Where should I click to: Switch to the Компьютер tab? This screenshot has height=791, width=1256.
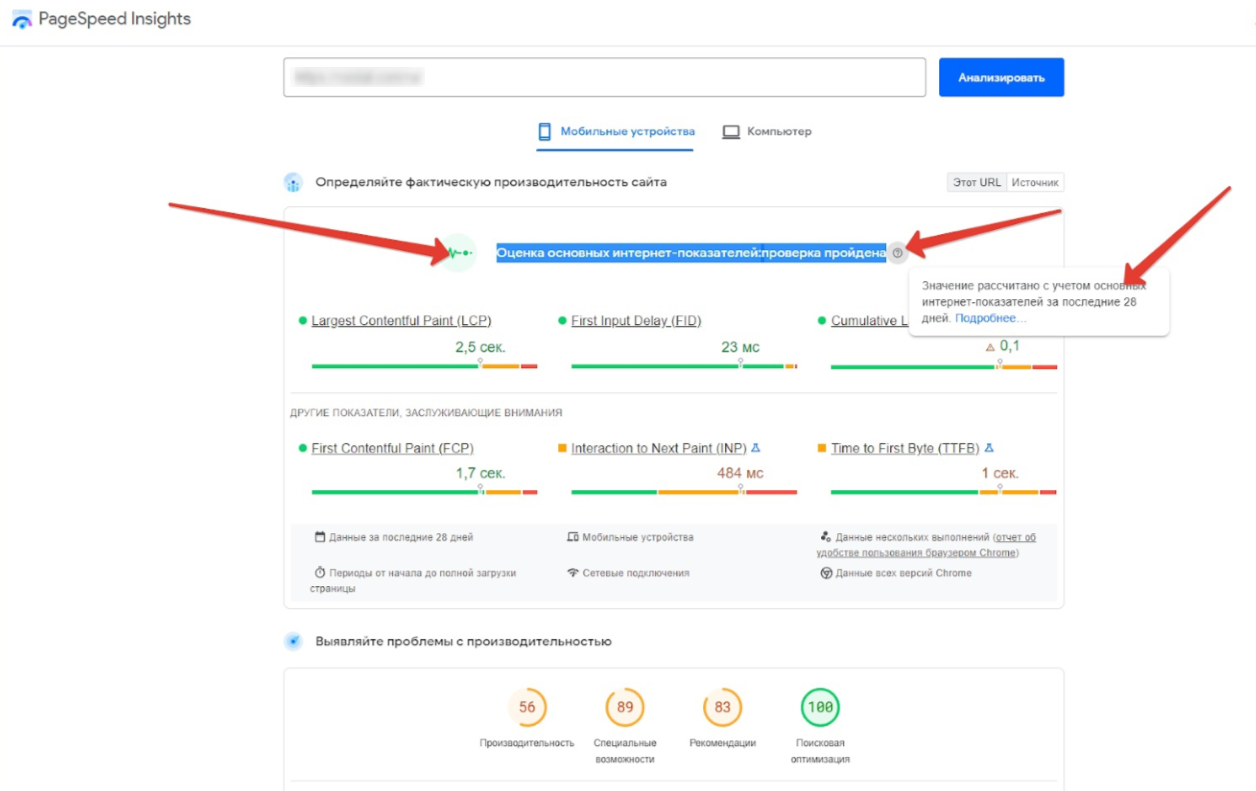767,131
